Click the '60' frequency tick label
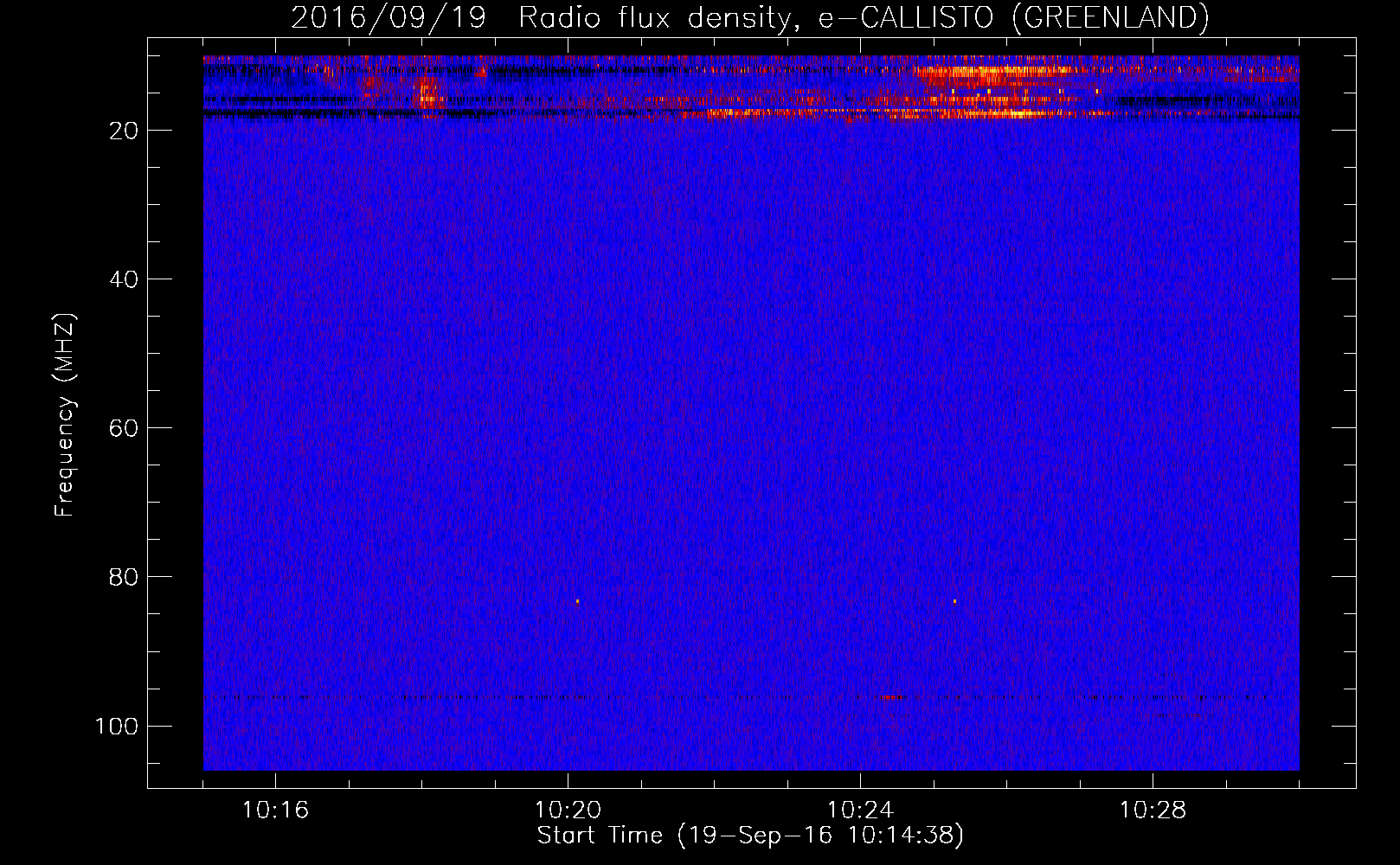1400x865 pixels. coord(124,428)
